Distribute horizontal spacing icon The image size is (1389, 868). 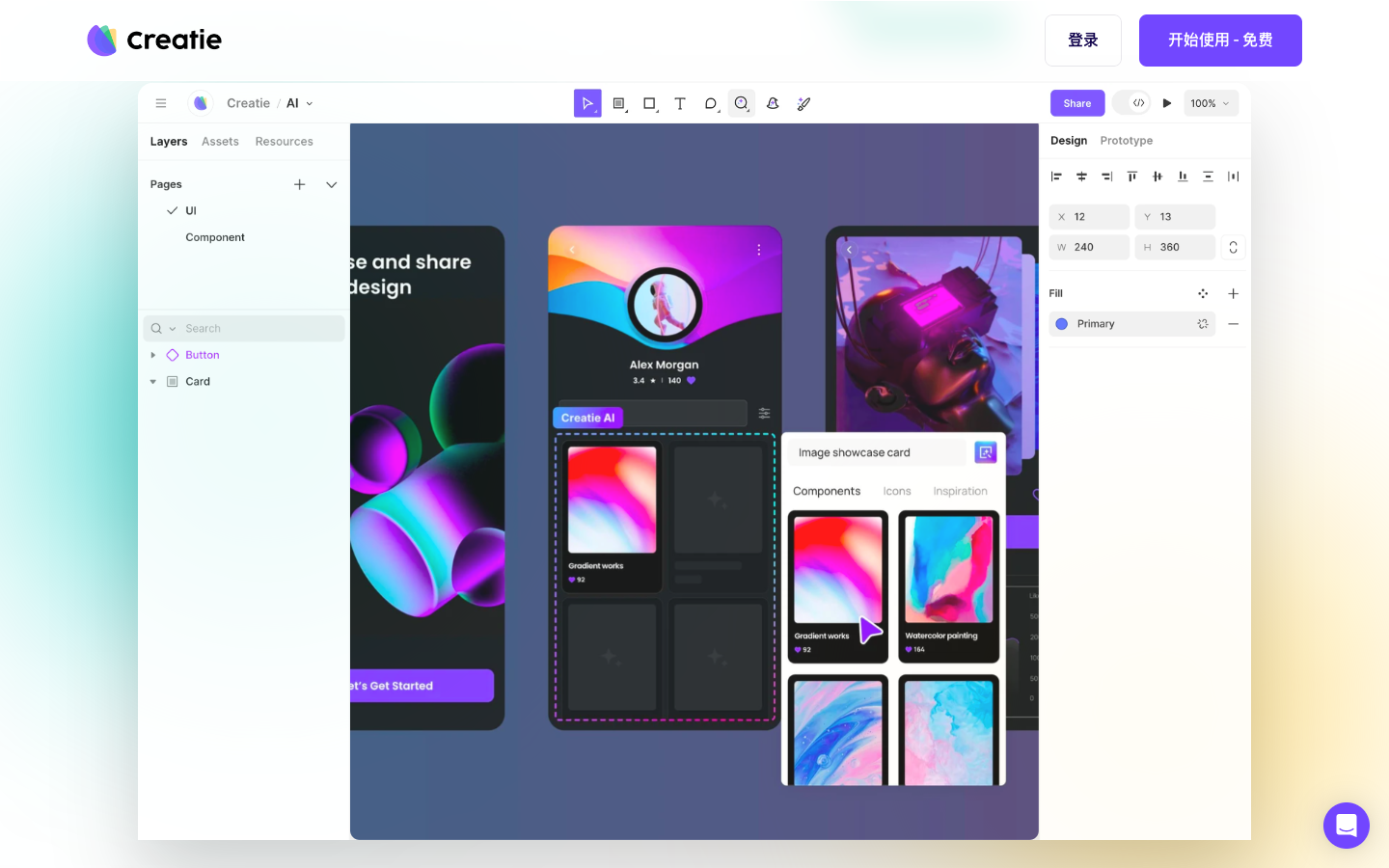tap(1233, 176)
